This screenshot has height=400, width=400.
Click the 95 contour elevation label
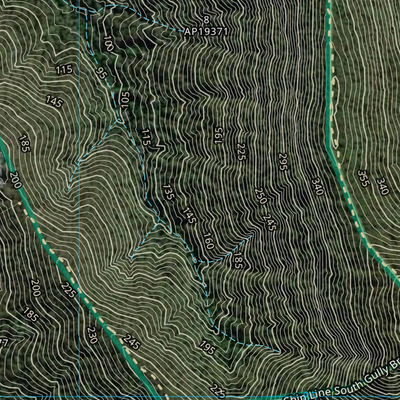click(100, 73)
